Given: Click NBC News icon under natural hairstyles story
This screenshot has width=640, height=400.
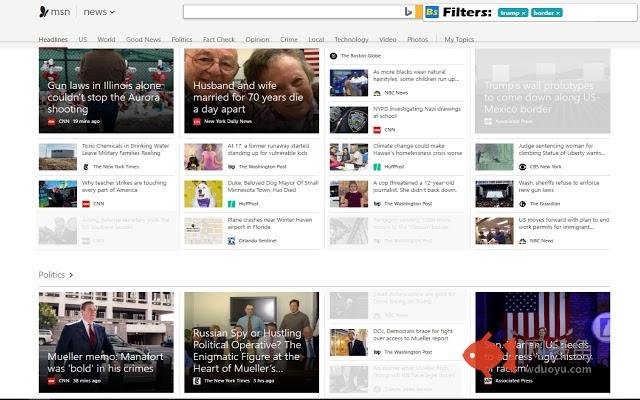Looking at the screenshot, I should tap(377, 93).
